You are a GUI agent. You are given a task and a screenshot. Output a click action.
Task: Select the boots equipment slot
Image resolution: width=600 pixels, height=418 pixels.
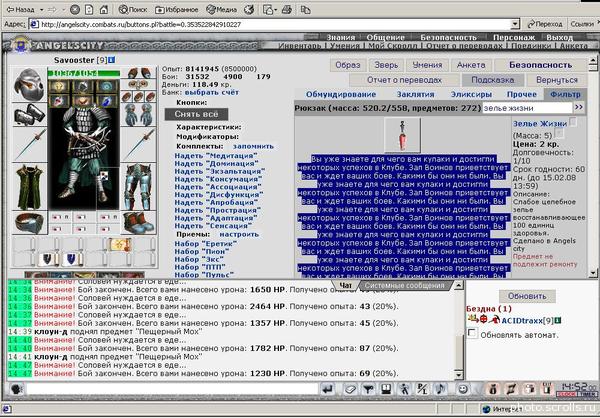tap(139, 222)
